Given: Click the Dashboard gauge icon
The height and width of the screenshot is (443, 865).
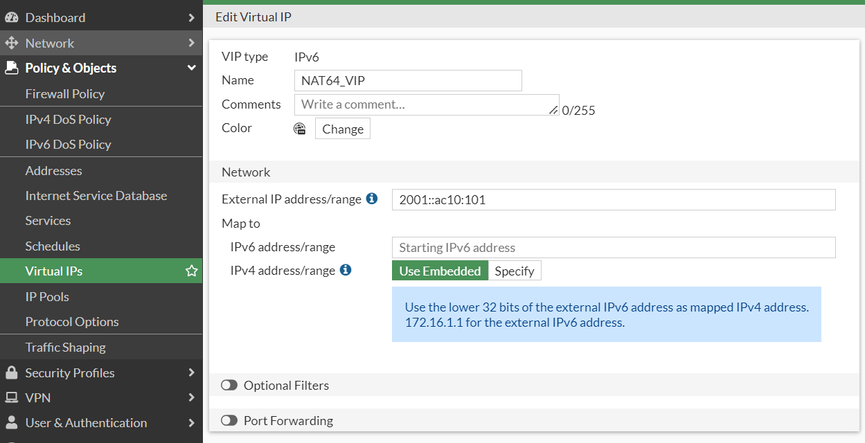Looking at the screenshot, I should (12, 17).
